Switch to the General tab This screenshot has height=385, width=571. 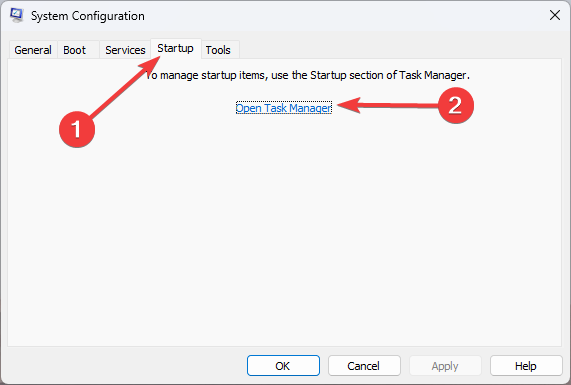(x=33, y=50)
